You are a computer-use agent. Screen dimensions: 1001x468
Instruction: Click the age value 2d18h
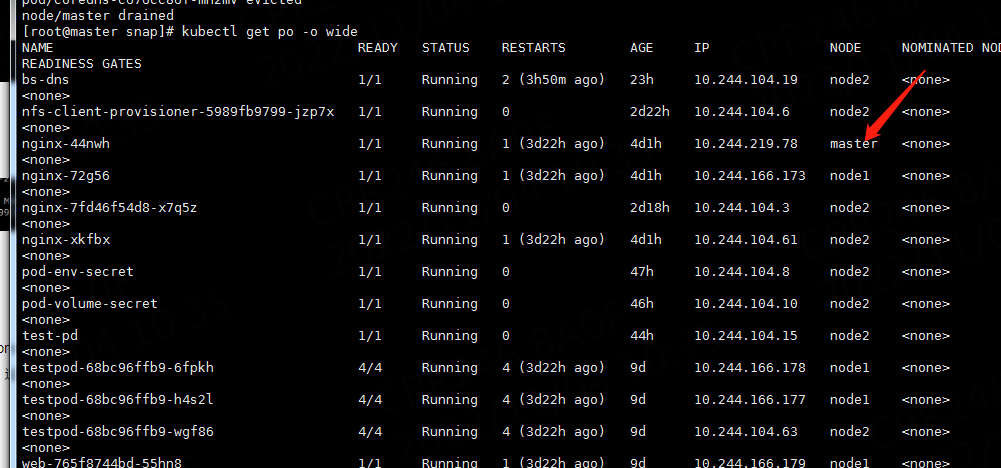coord(649,208)
